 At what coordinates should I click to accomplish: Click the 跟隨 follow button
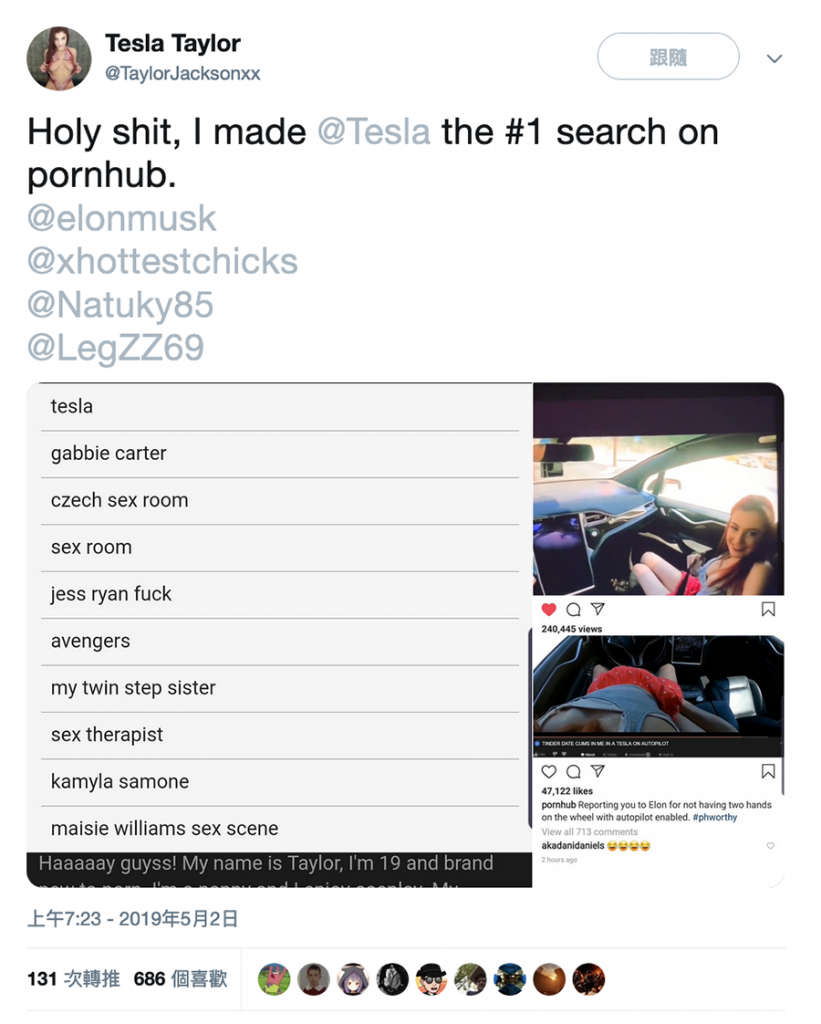(x=668, y=57)
